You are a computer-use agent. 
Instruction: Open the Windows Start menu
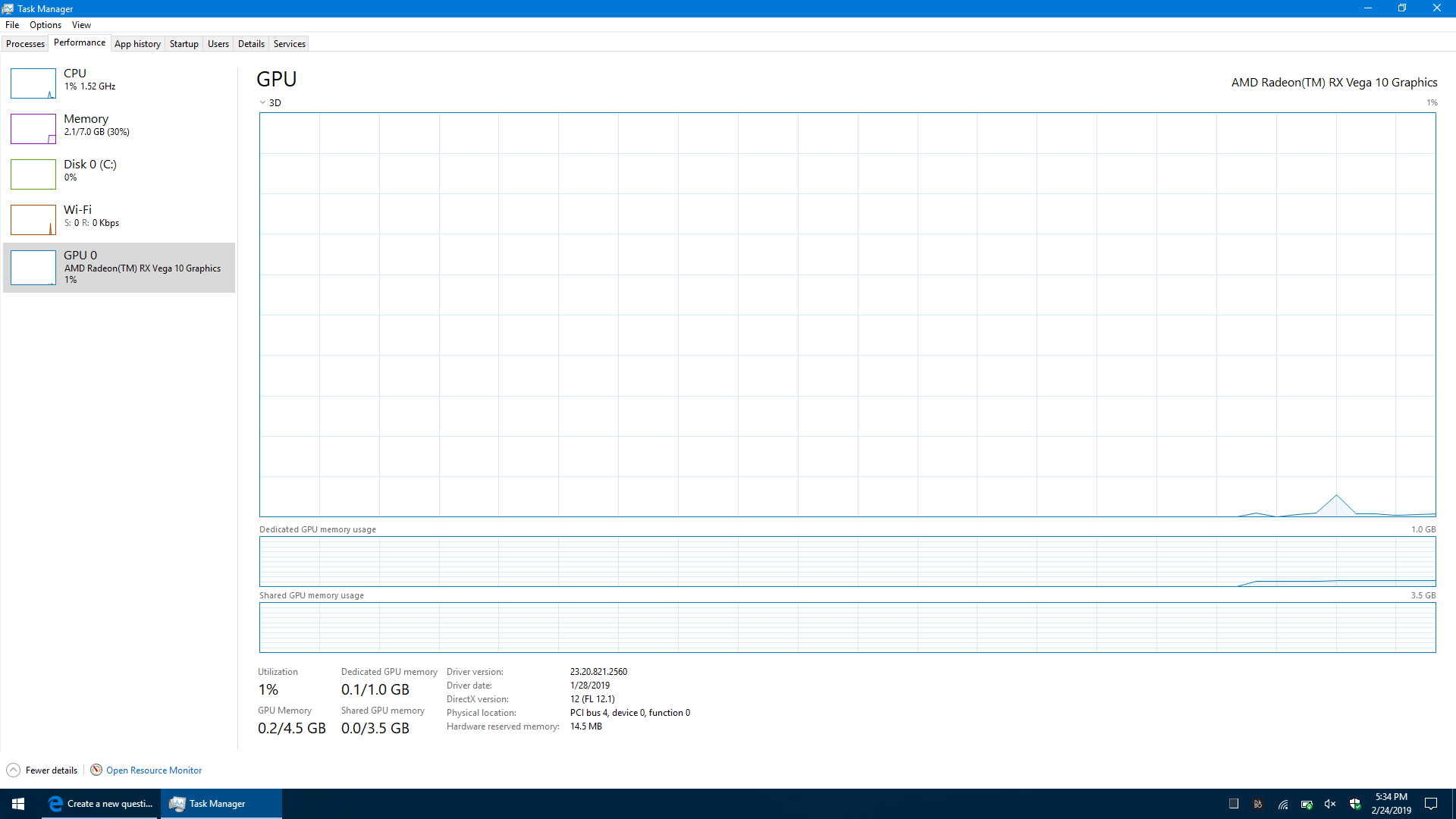coord(18,804)
